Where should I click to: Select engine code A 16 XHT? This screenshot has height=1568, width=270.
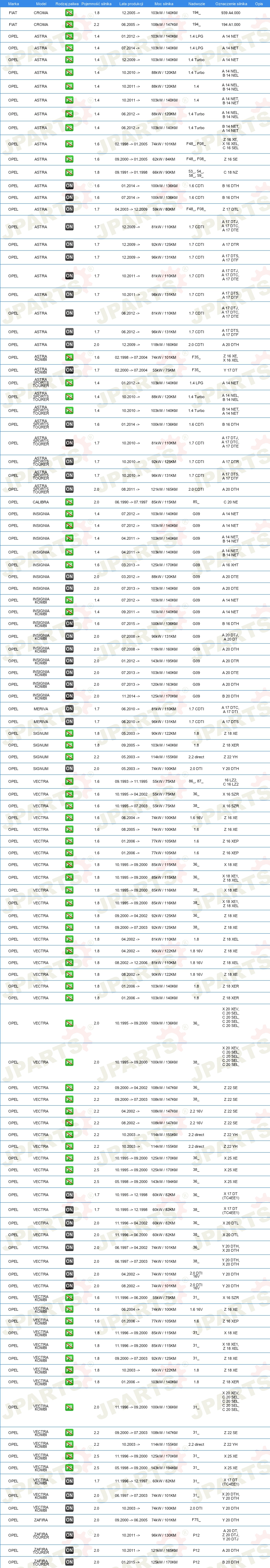pos(231,565)
